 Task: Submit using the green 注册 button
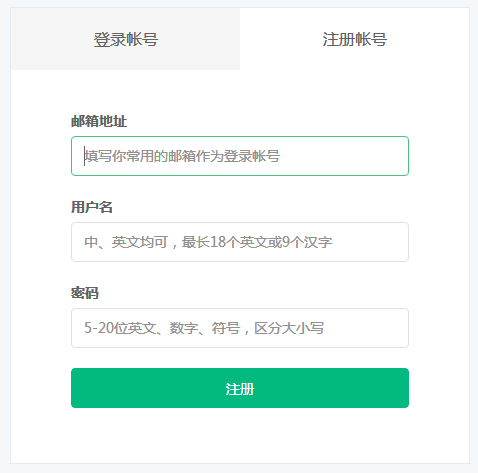click(x=240, y=388)
